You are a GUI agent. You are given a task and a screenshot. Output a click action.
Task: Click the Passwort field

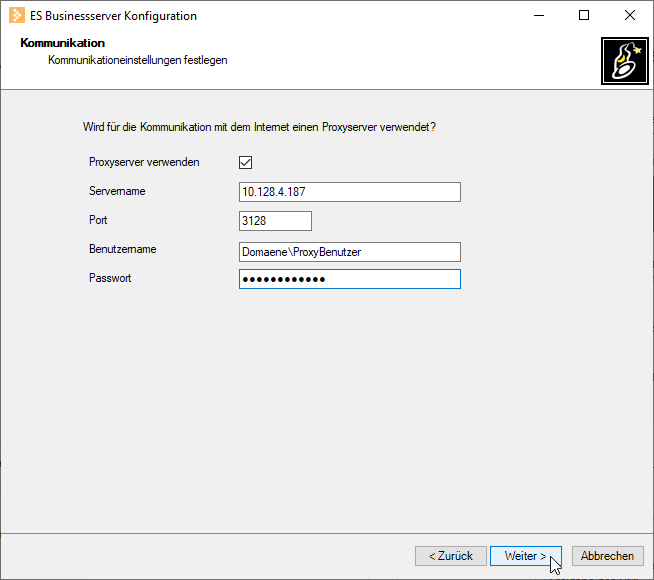click(x=350, y=279)
